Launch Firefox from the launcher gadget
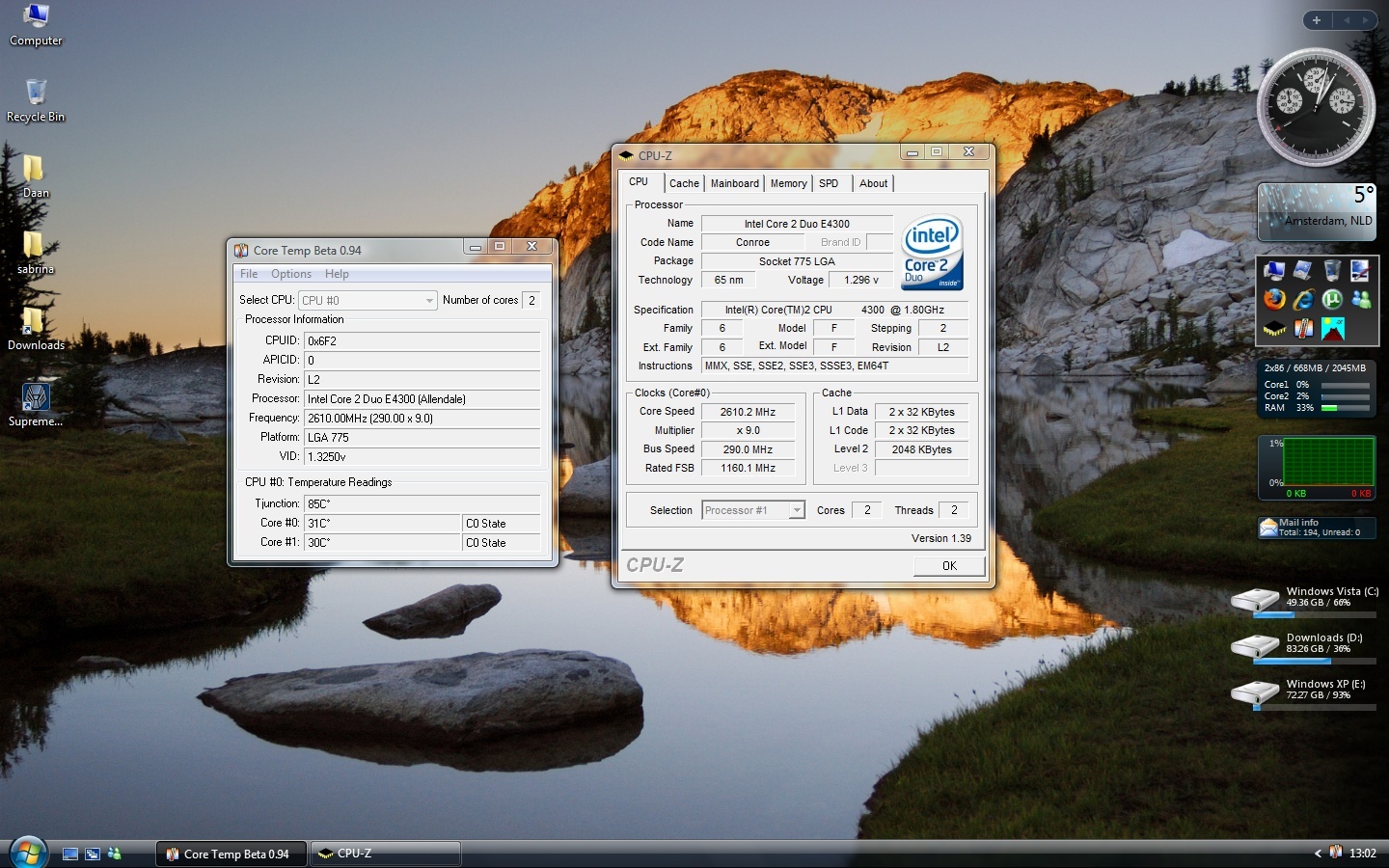This screenshot has height=868, width=1389. coord(1274,300)
